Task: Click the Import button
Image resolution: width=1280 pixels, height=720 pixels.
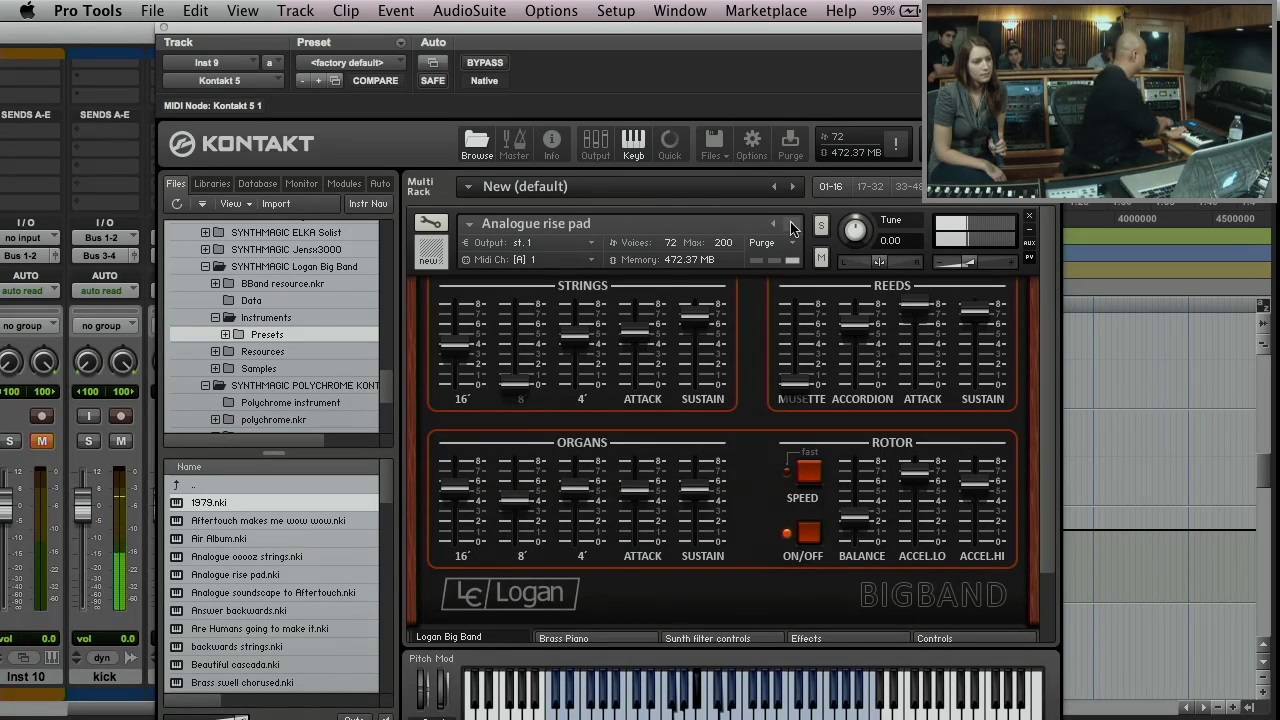Action: [276, 204]
